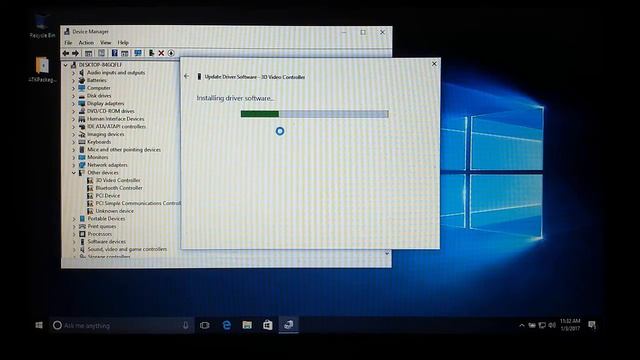Click the green driver installation progress bar
640x360 pixels.
[x=315, y=114]
